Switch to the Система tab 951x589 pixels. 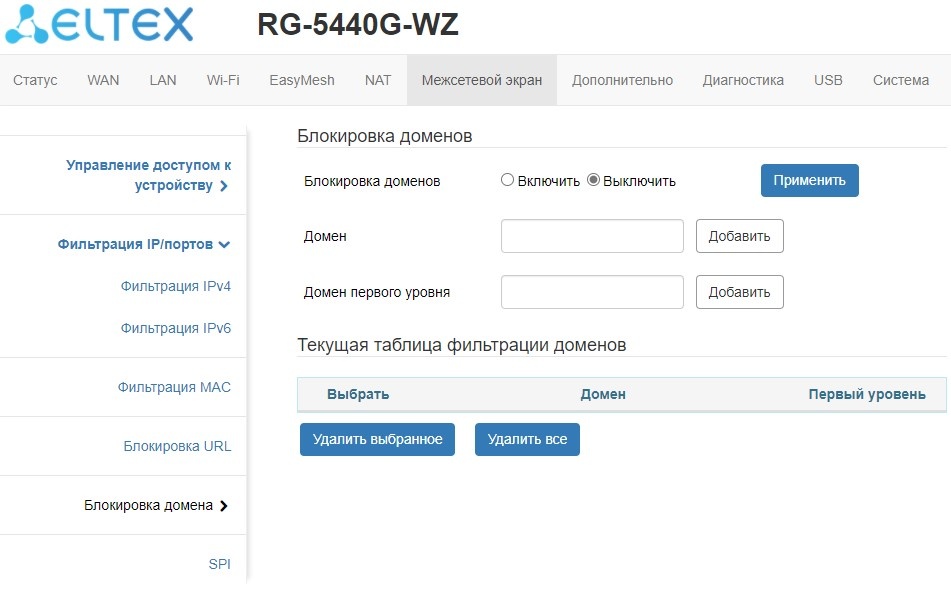tap(901, 80)
